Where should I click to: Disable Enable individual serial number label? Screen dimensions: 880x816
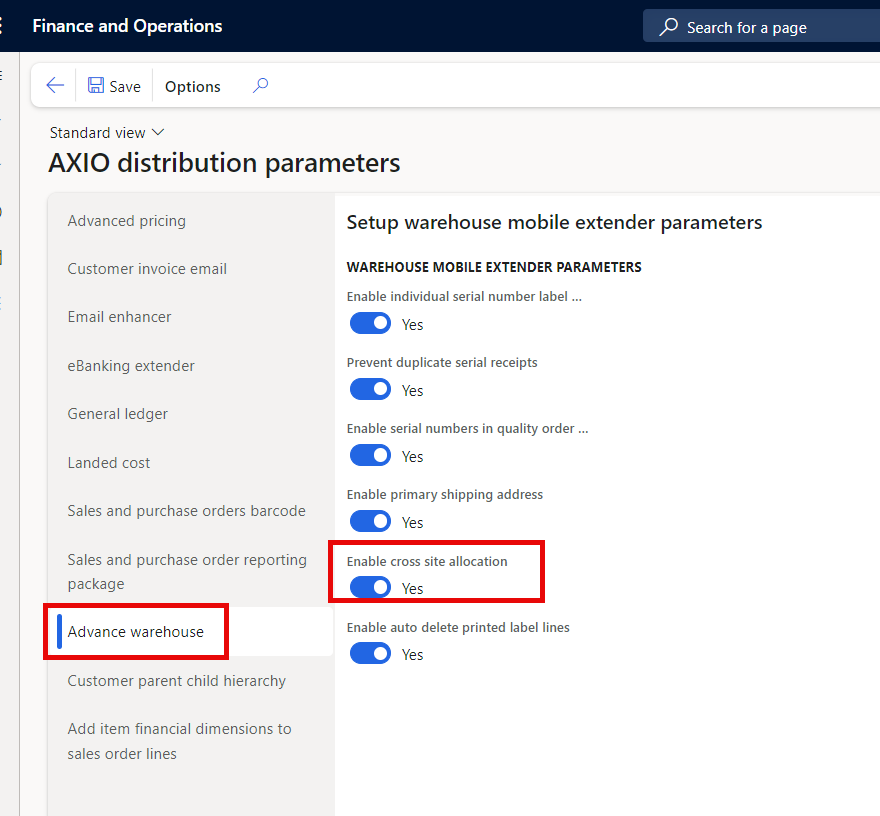click(x=370, y=323)
